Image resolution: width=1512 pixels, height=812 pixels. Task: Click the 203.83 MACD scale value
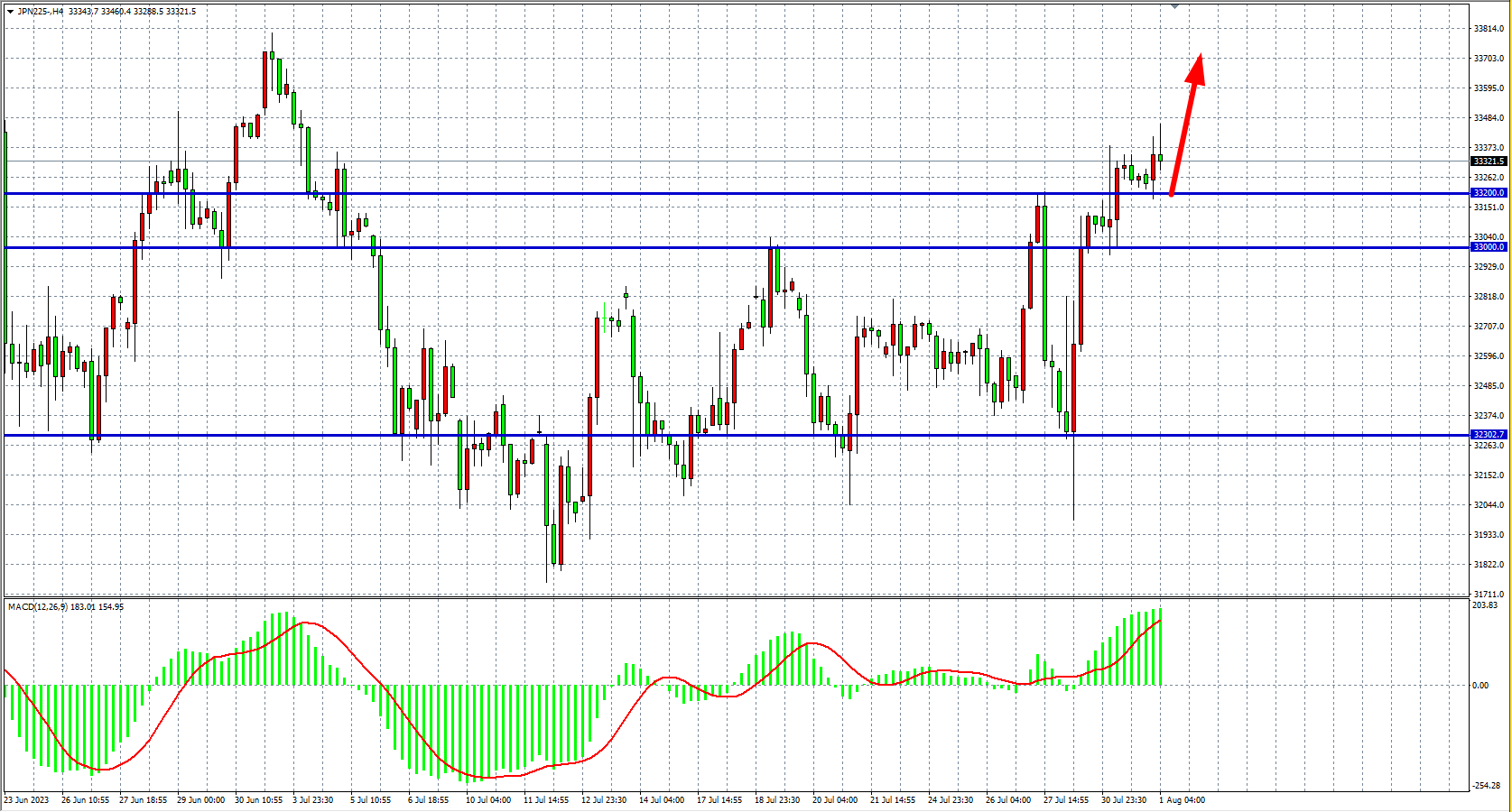click(1485, 605)
